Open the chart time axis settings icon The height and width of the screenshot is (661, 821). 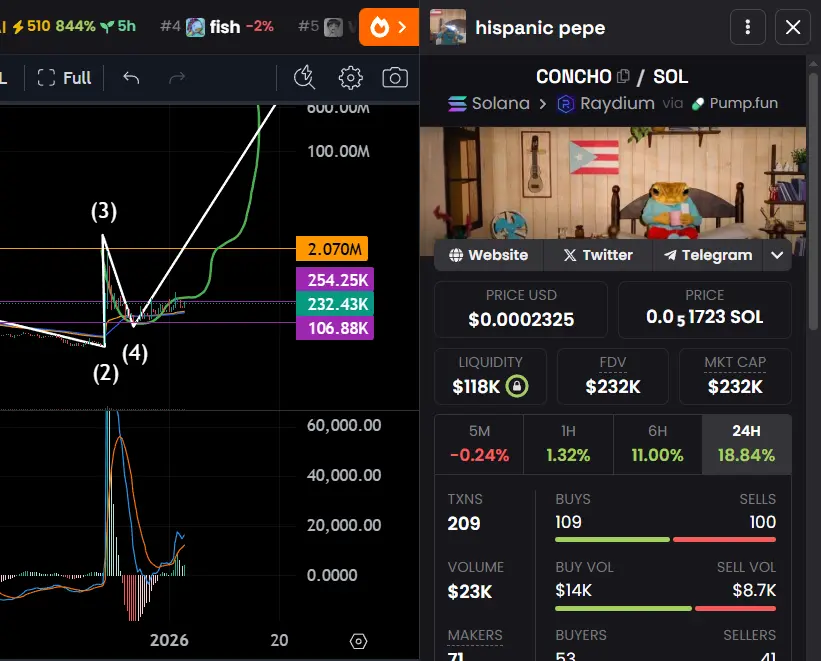(x=358, y=641)
